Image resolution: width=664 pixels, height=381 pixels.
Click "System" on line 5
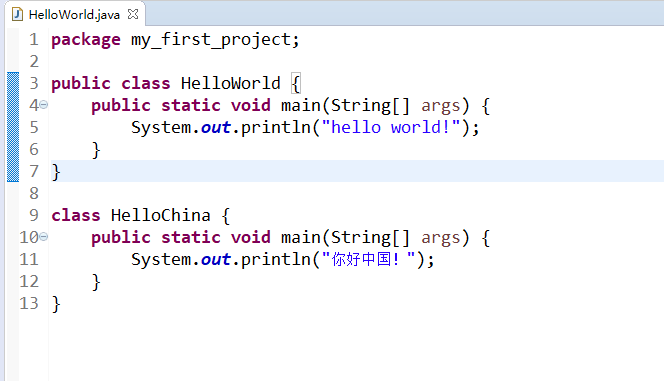(x=161, y=127)
